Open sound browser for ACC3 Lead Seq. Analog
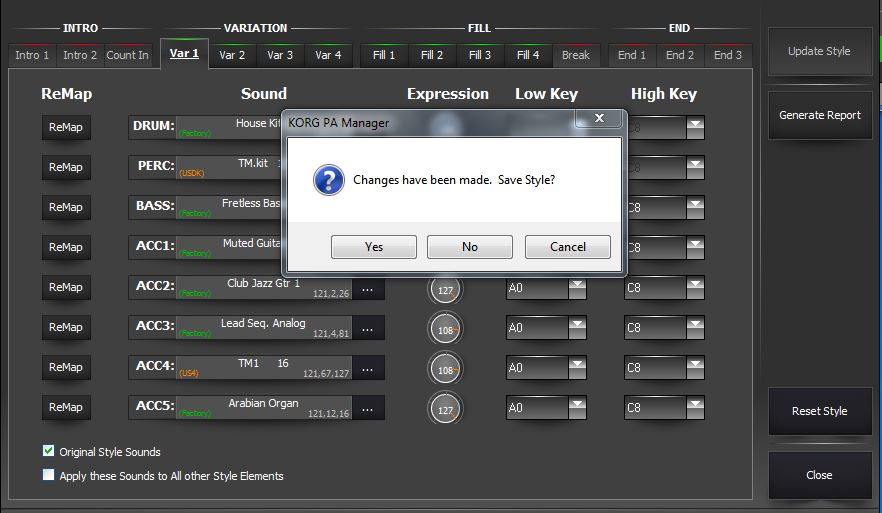The image size is (882, 513). (x=367, y=328)
